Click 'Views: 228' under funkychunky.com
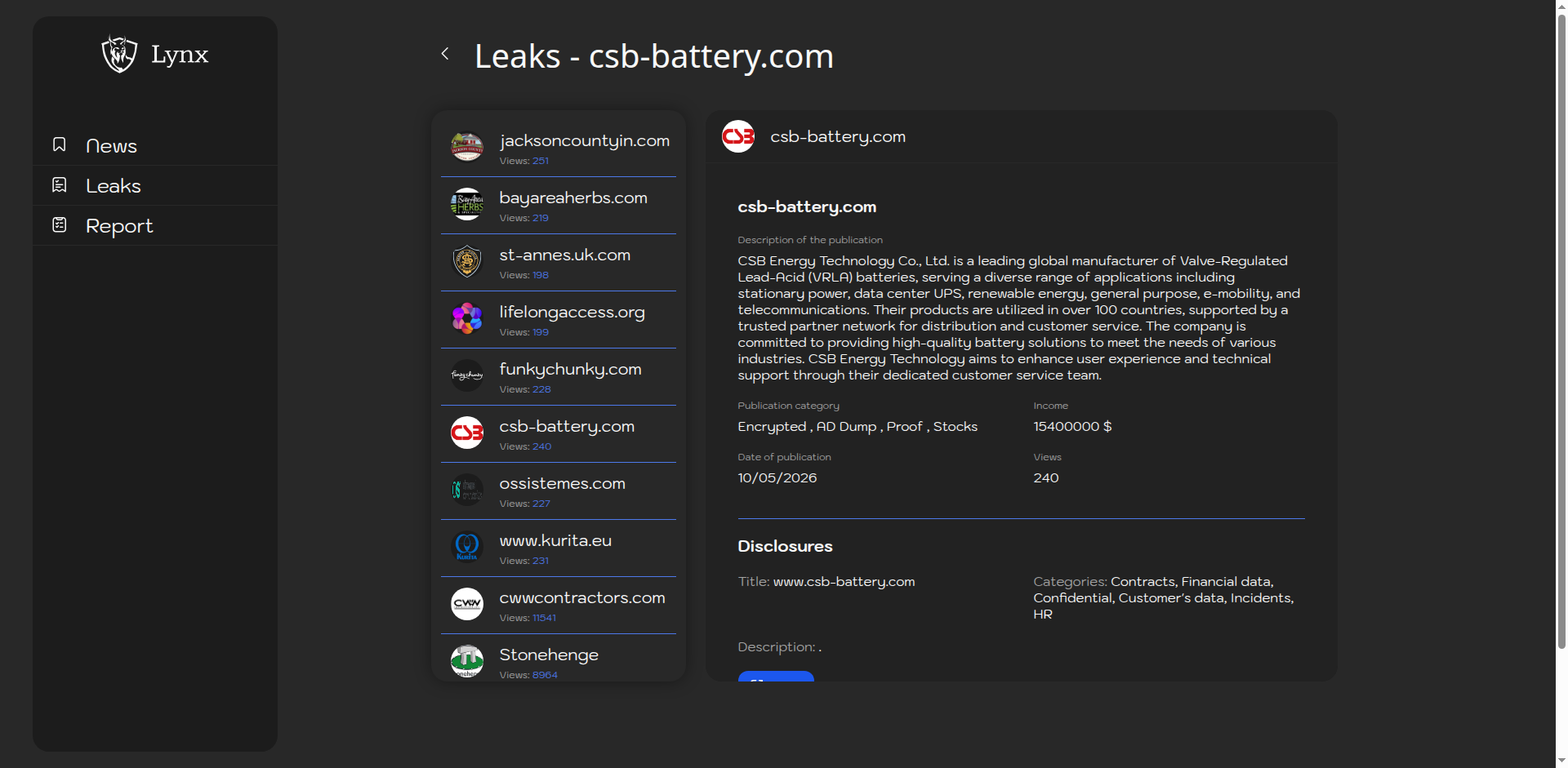 525,389
